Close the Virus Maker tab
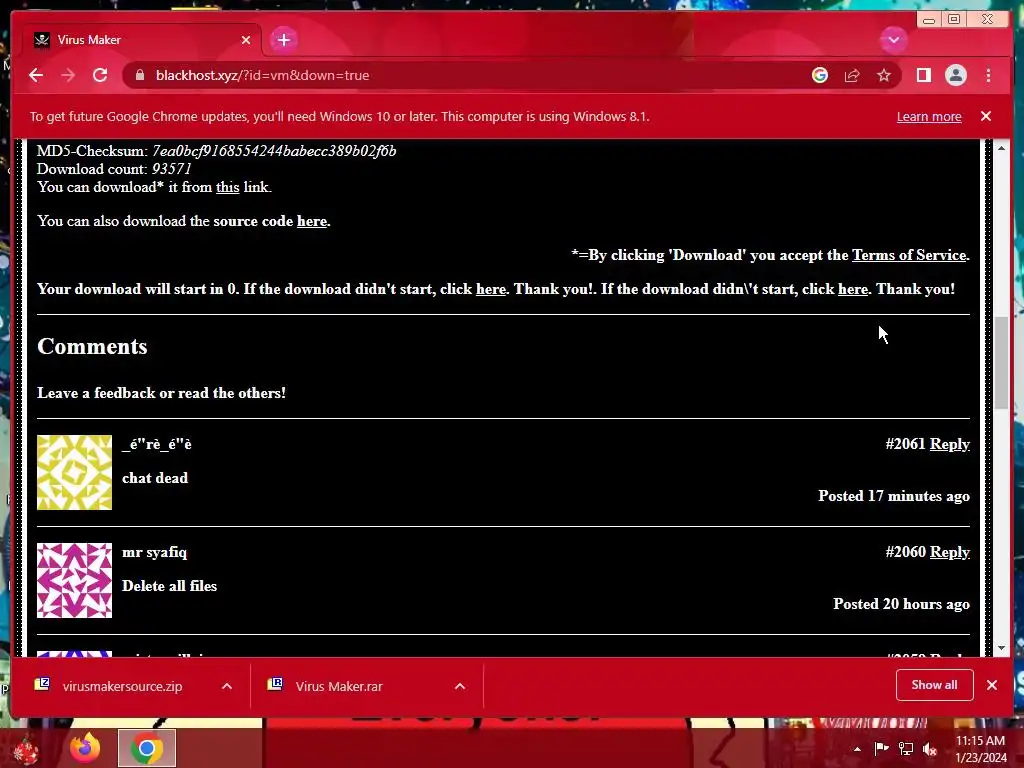Screen dimensions: 1024x768 [246, 40]
